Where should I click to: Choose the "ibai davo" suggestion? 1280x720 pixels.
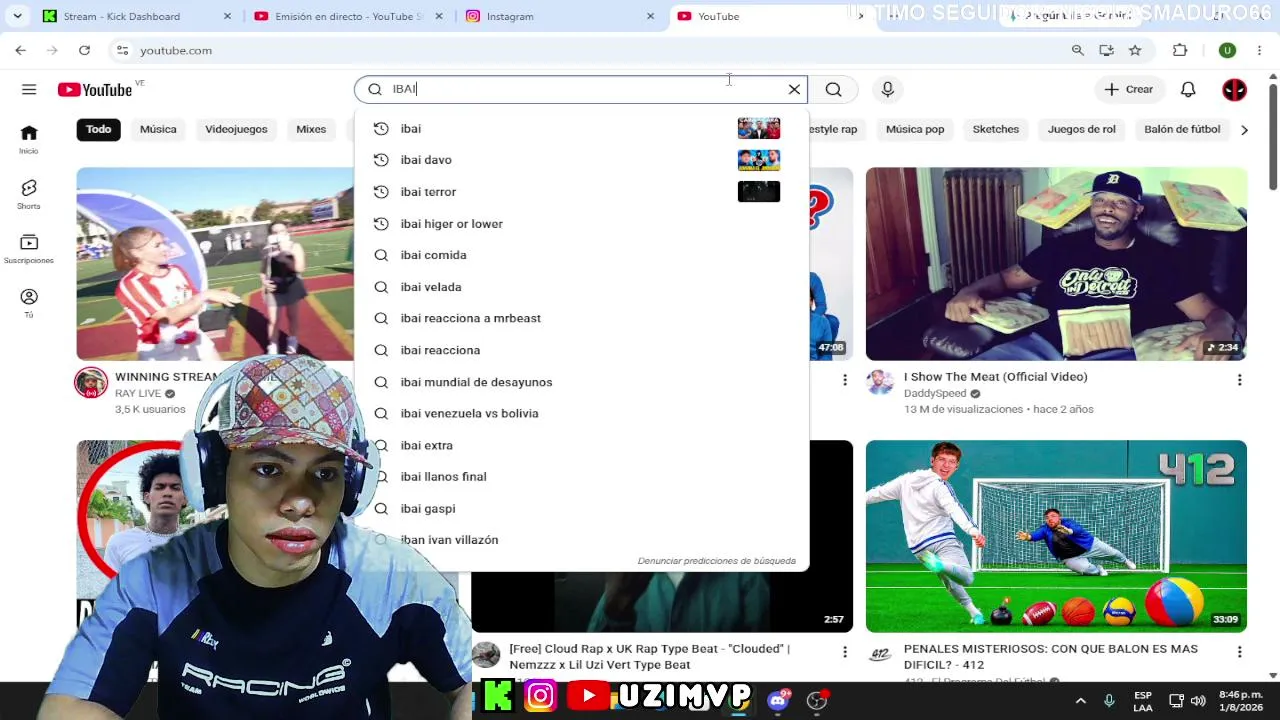(580, 160)
